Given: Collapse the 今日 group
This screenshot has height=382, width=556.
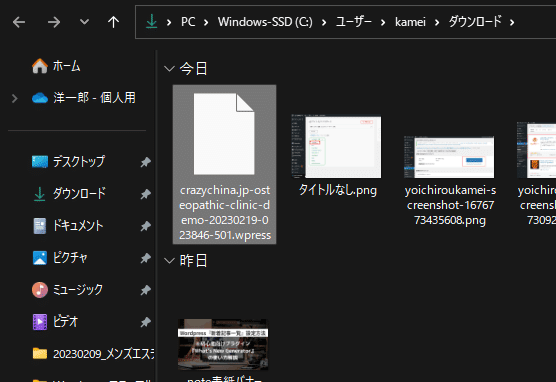Looking at the screenshot, I should (x=169, y=68).
